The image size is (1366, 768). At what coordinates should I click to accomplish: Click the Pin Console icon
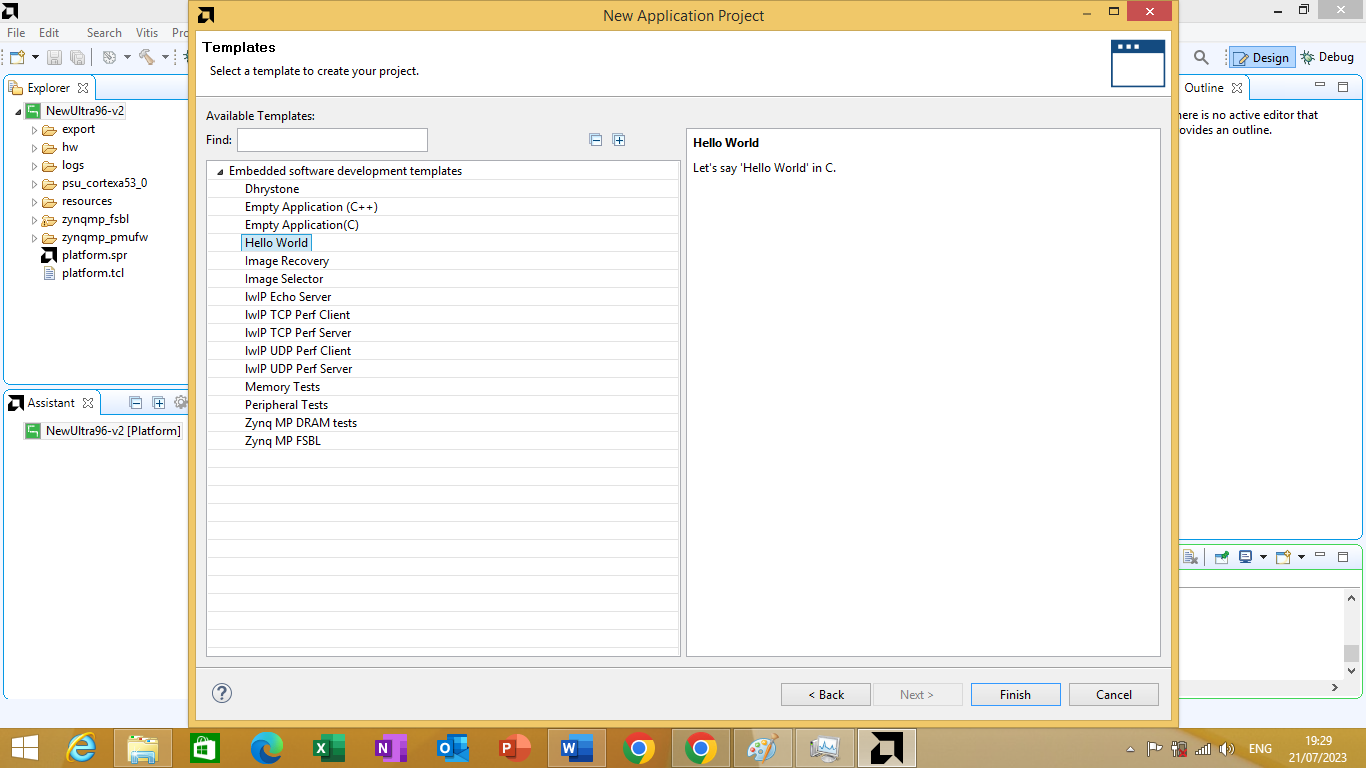click(x=1222, y=557)
